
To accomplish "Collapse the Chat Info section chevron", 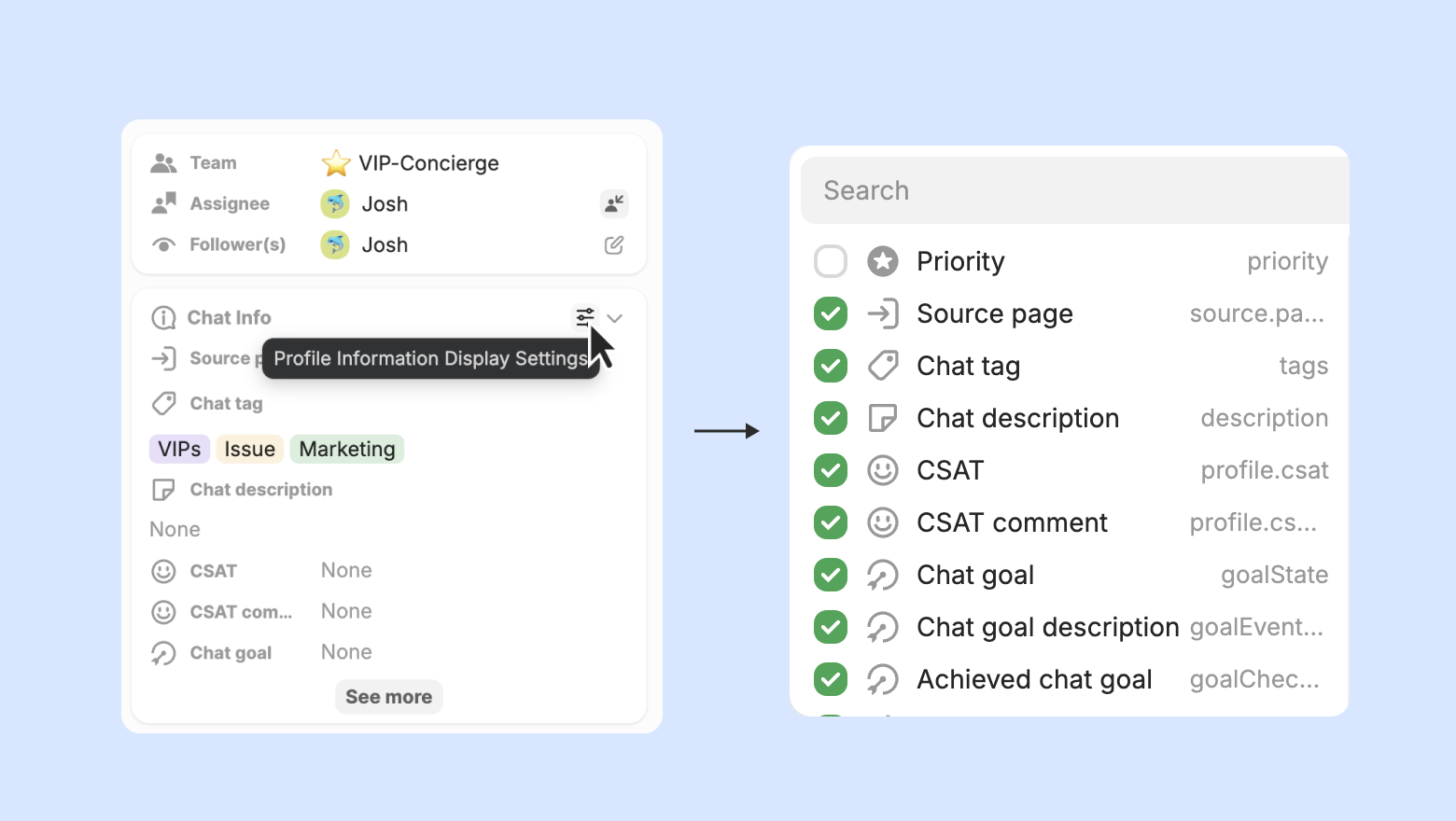I will tap(614, 318).
